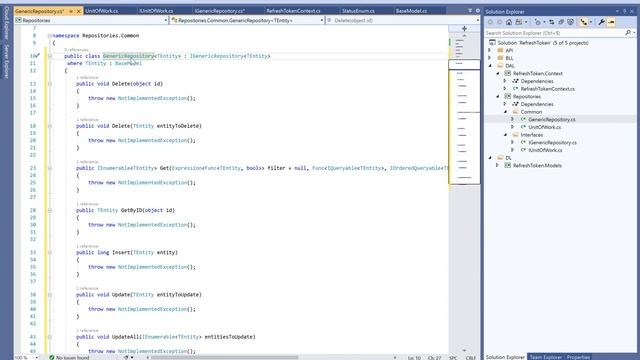This screenshot has height=360, width=640.
Task: Click the split editor plus icon
Action: coord(464,28)
